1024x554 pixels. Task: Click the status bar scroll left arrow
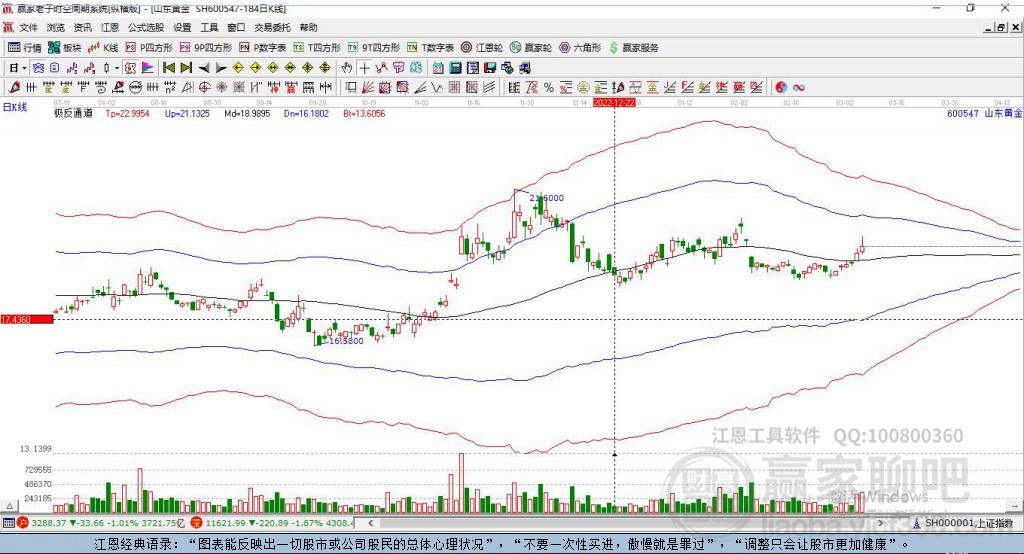371,523
